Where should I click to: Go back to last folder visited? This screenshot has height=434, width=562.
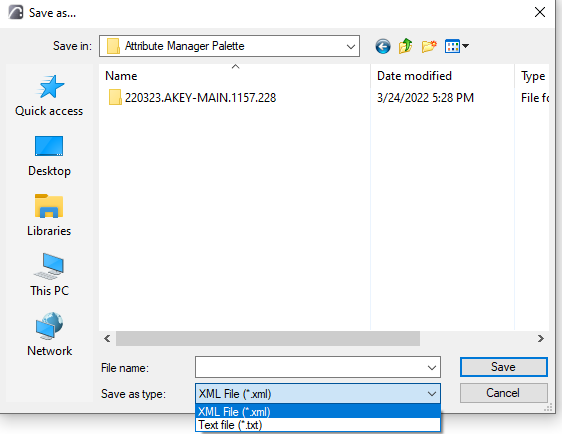[383, 46]
